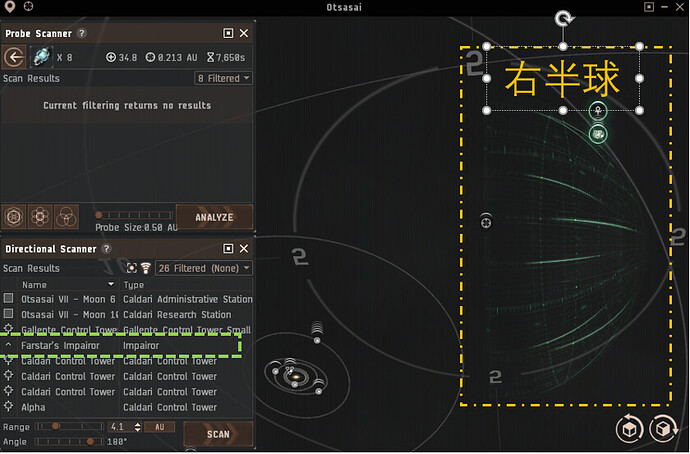The height and width of the screenshot is (454, 690).
Task: Toggle the AU range unit button
Action: tap(159, 427)
